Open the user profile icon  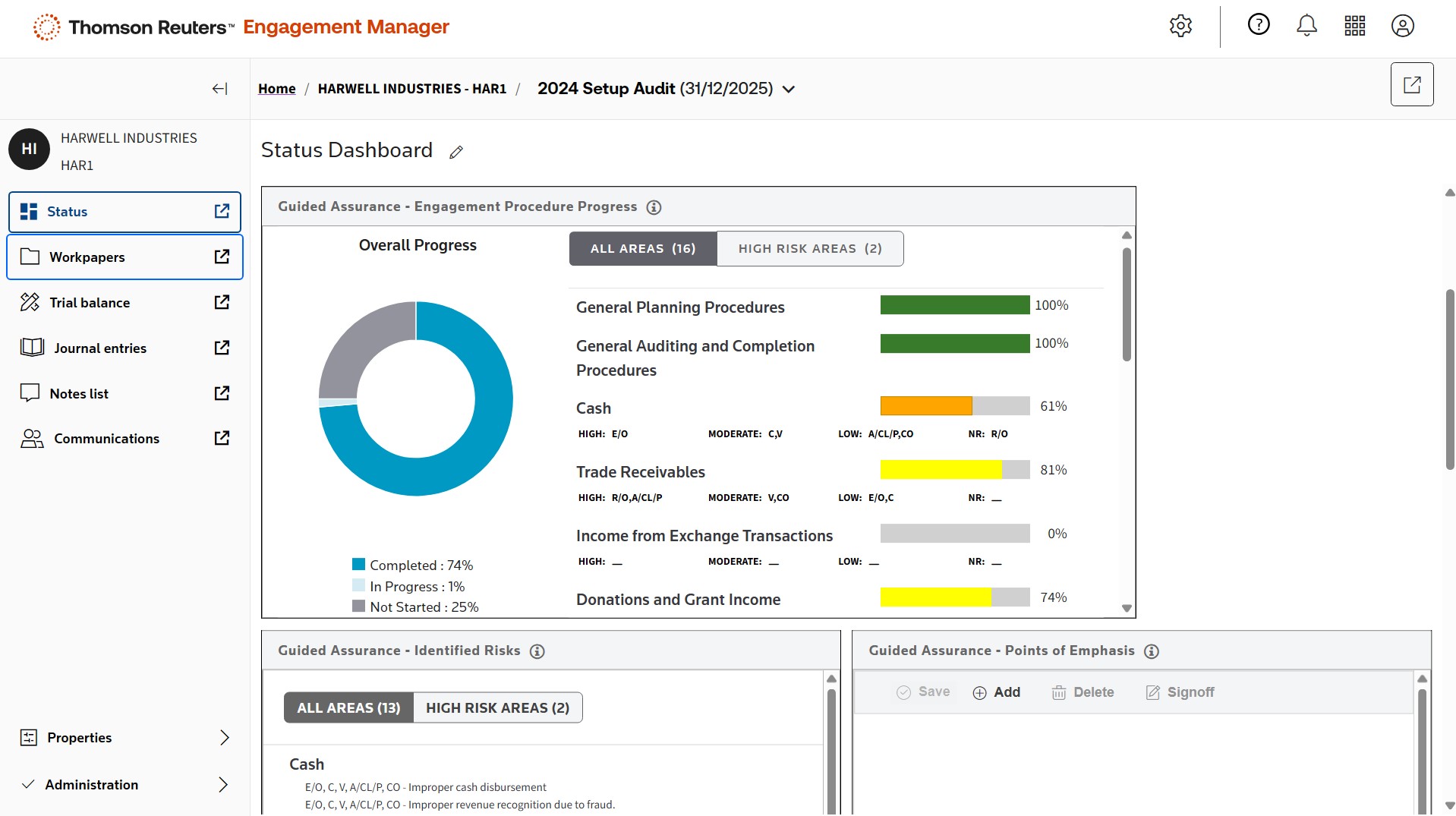1402,26
